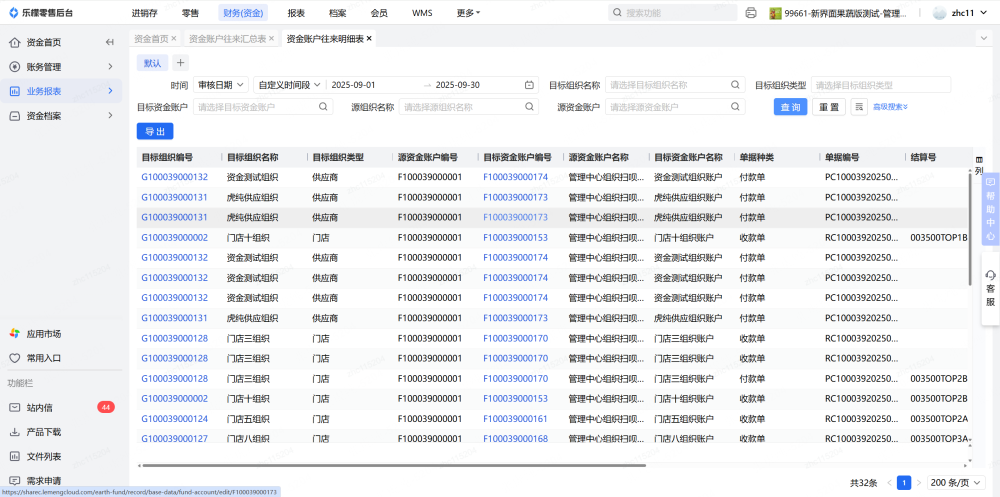Add a new filter scheme with the plus icon
1000x497 pixels.
[181, 63]
